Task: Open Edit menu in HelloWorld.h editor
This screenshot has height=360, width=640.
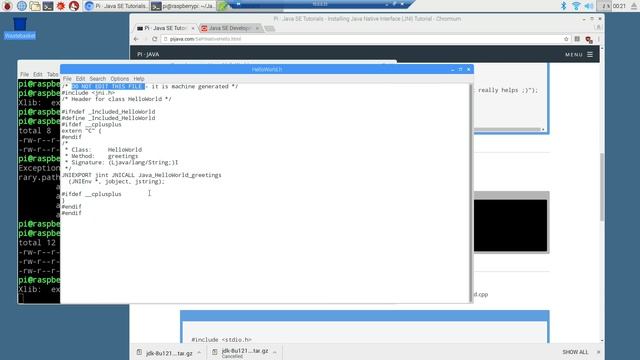Action: (x=80, y=79)
